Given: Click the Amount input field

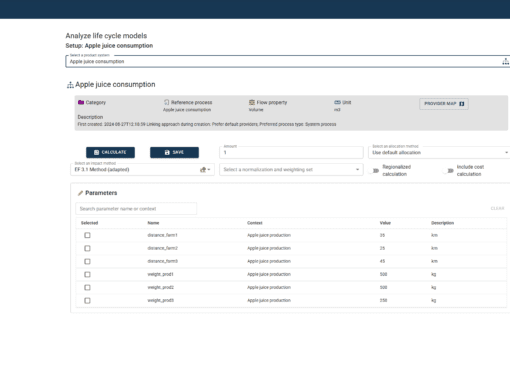Looking at the screenshot, I should coord(291,152).
